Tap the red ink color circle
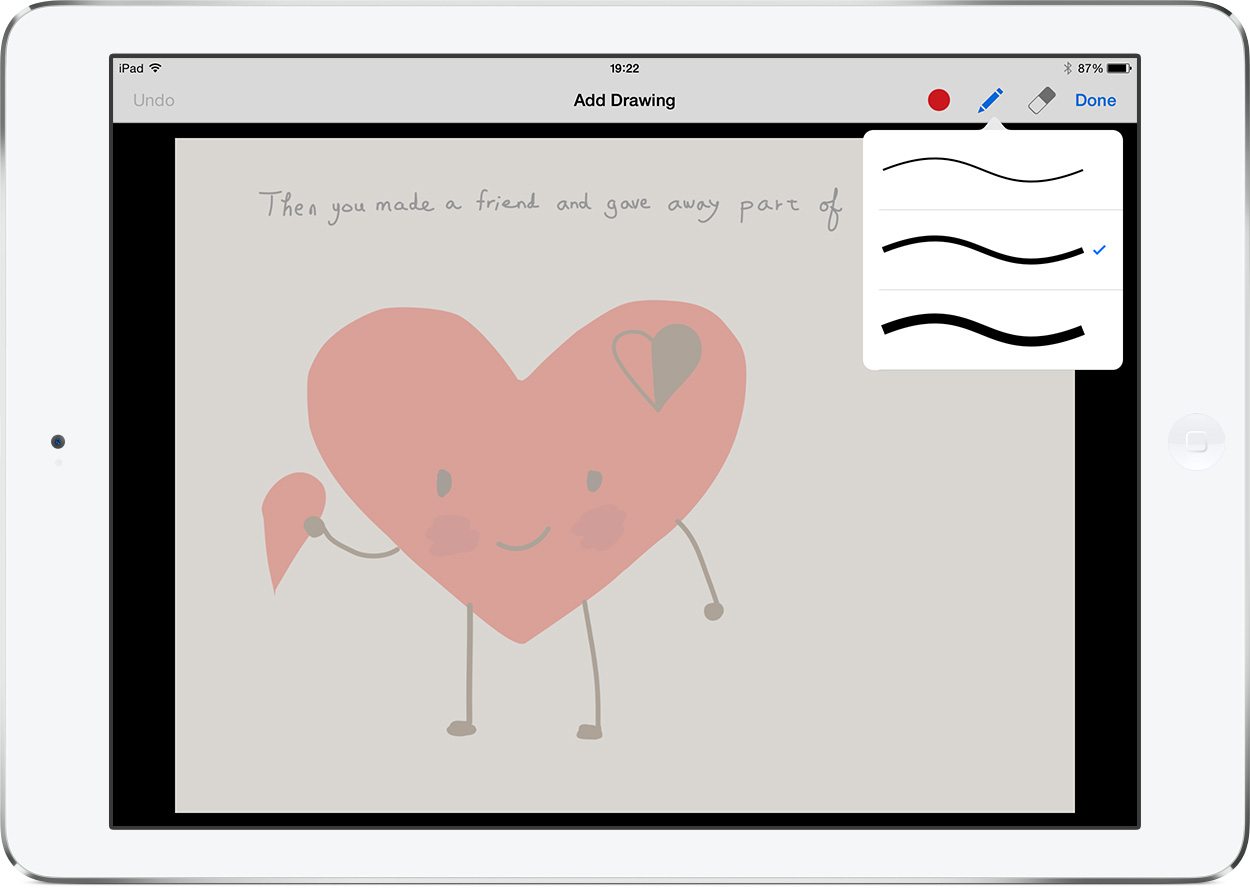Screen dimensions: 1250x888 pos(938,100)
